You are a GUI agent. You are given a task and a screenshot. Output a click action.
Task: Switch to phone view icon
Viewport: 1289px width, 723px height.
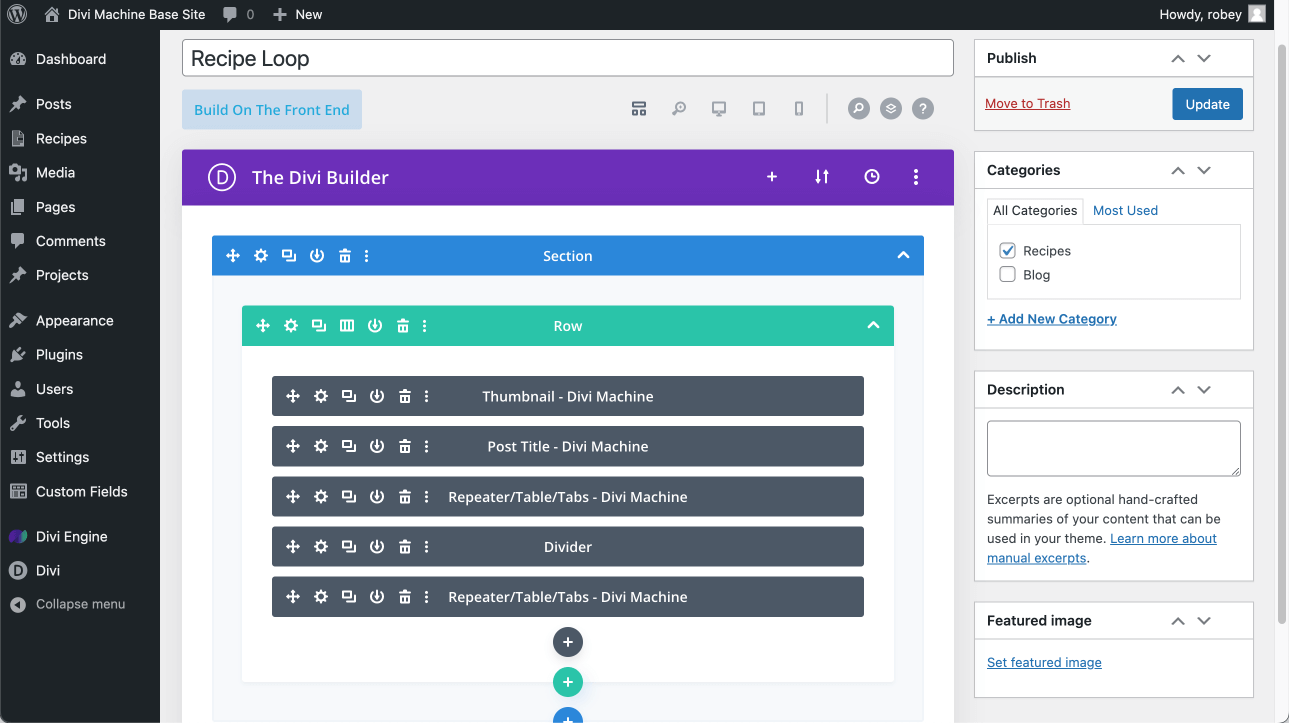[x=799, y=109]
